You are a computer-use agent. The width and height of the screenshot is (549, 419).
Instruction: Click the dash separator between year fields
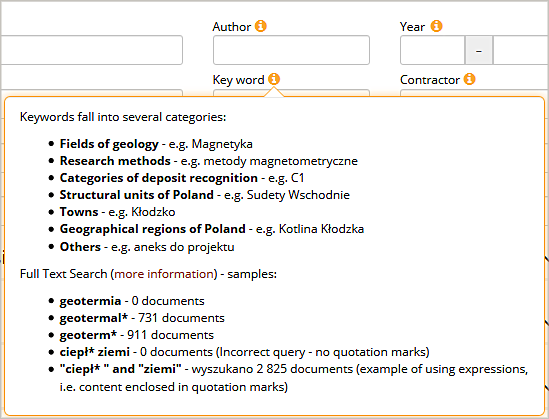click(x=479, y=50)
